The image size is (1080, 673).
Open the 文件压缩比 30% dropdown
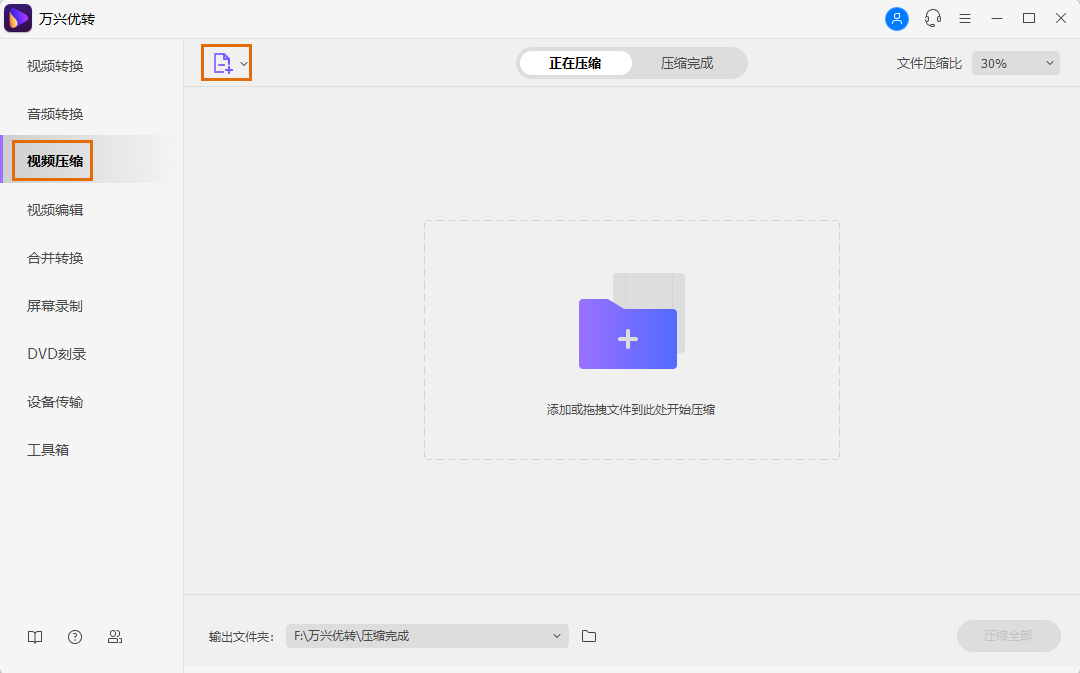[1015, 62]
